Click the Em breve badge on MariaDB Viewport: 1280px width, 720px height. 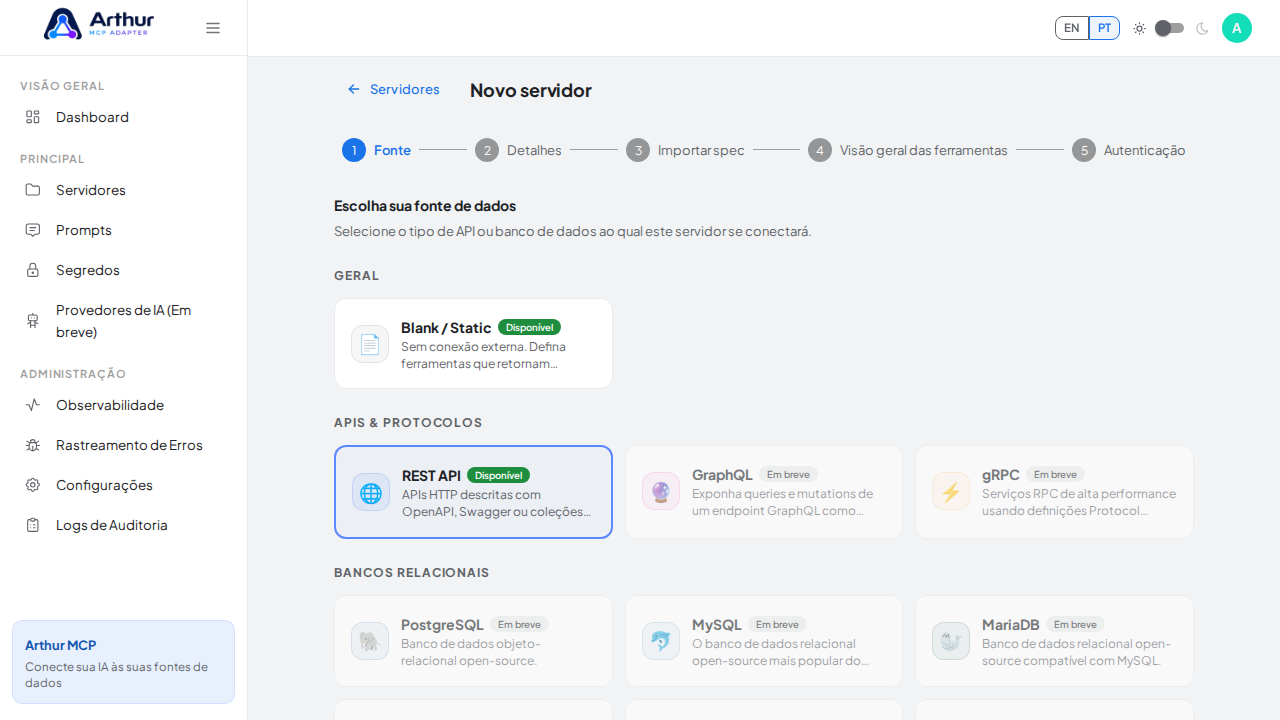click(1075, 624)
